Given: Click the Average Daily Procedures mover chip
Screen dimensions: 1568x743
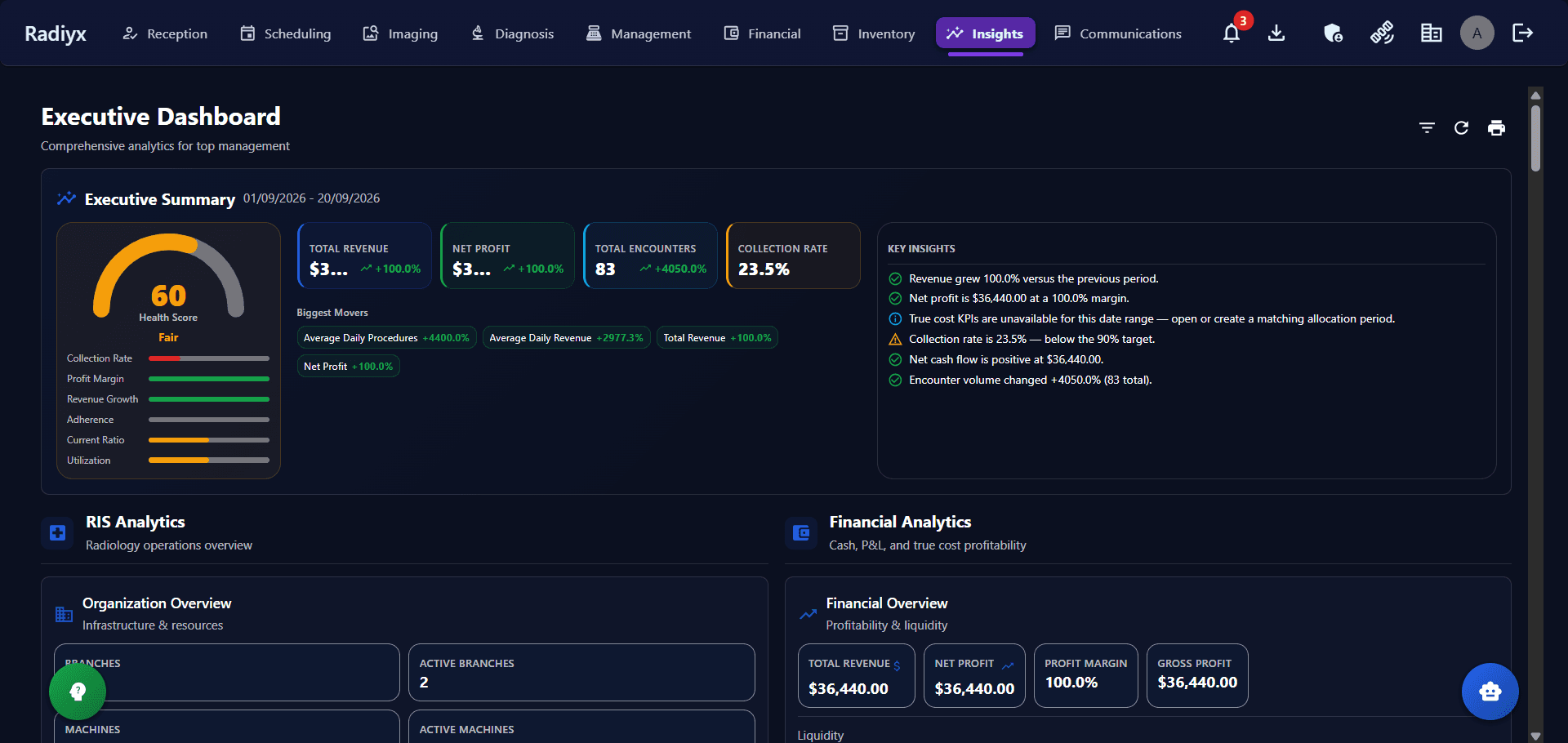Looking at the screenshot, I should click(386, 338).
